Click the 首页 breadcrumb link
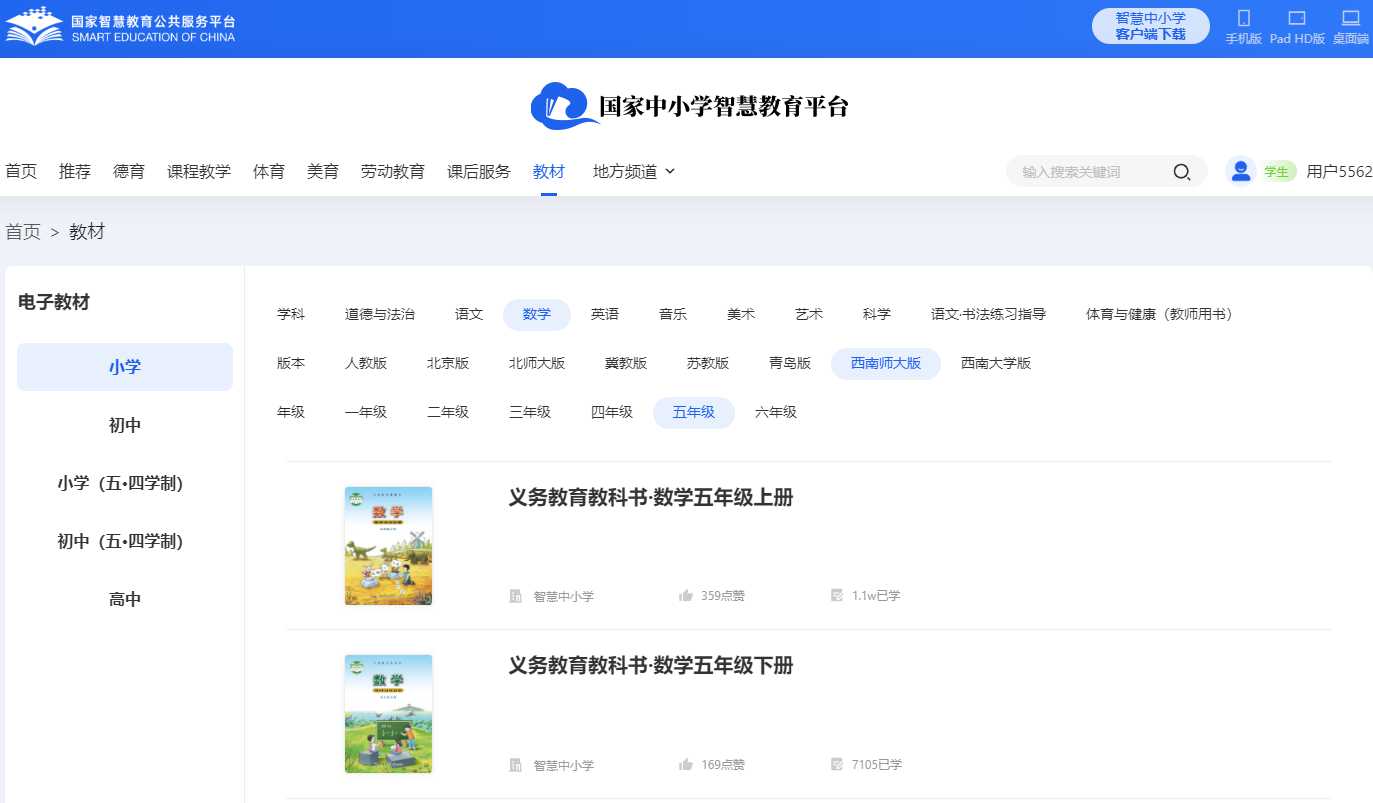The height and width of the screenshot is (803, 1373). [23, 232]
